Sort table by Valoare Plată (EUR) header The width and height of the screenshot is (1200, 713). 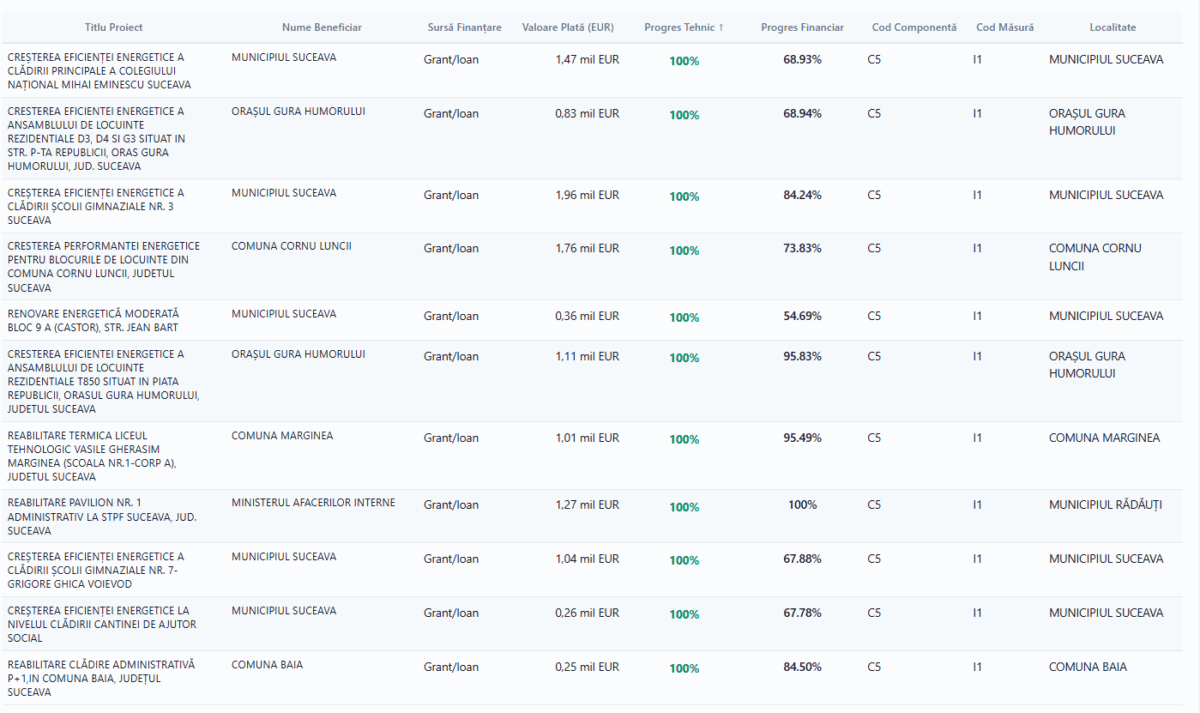click(x=568, y=27)
